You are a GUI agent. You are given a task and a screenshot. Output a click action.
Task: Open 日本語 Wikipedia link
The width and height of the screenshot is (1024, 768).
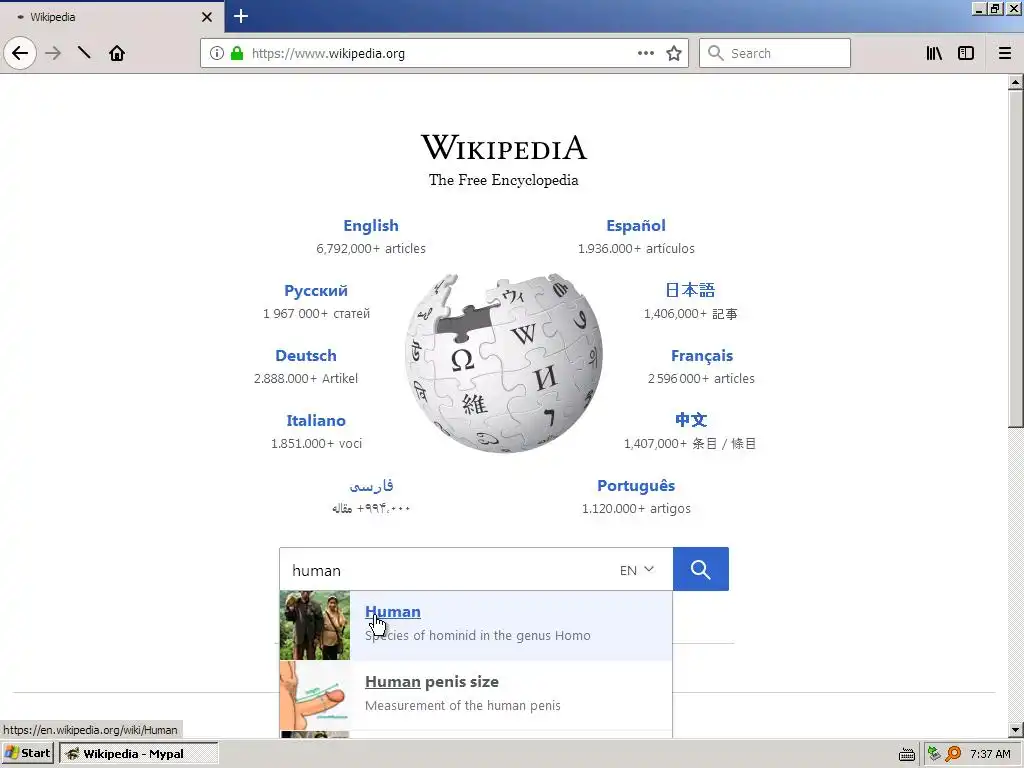[690, 290]
